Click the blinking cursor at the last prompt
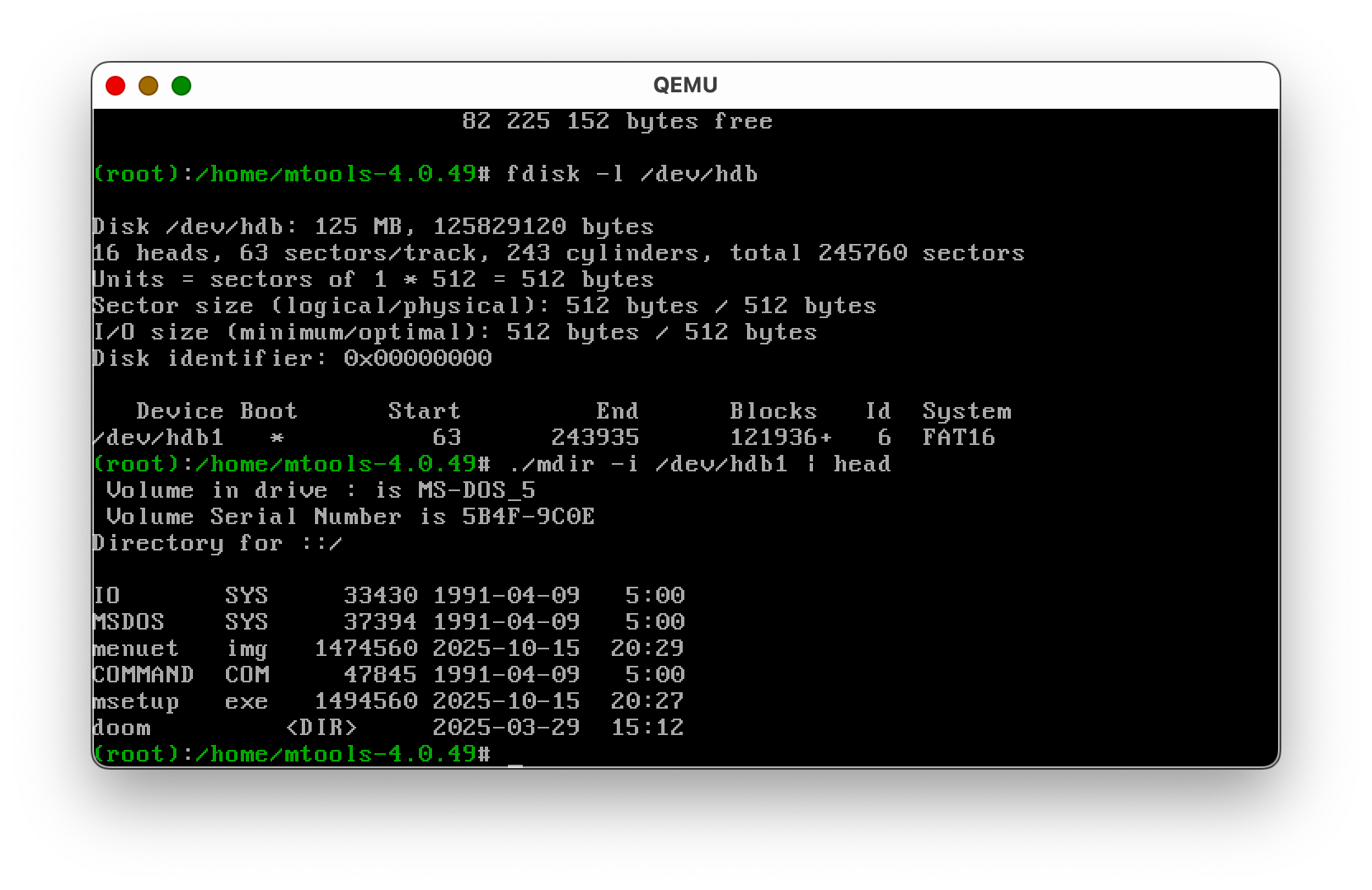This screenshot has width=1372, height=890. pyautogui.click(x=515, y=755)
